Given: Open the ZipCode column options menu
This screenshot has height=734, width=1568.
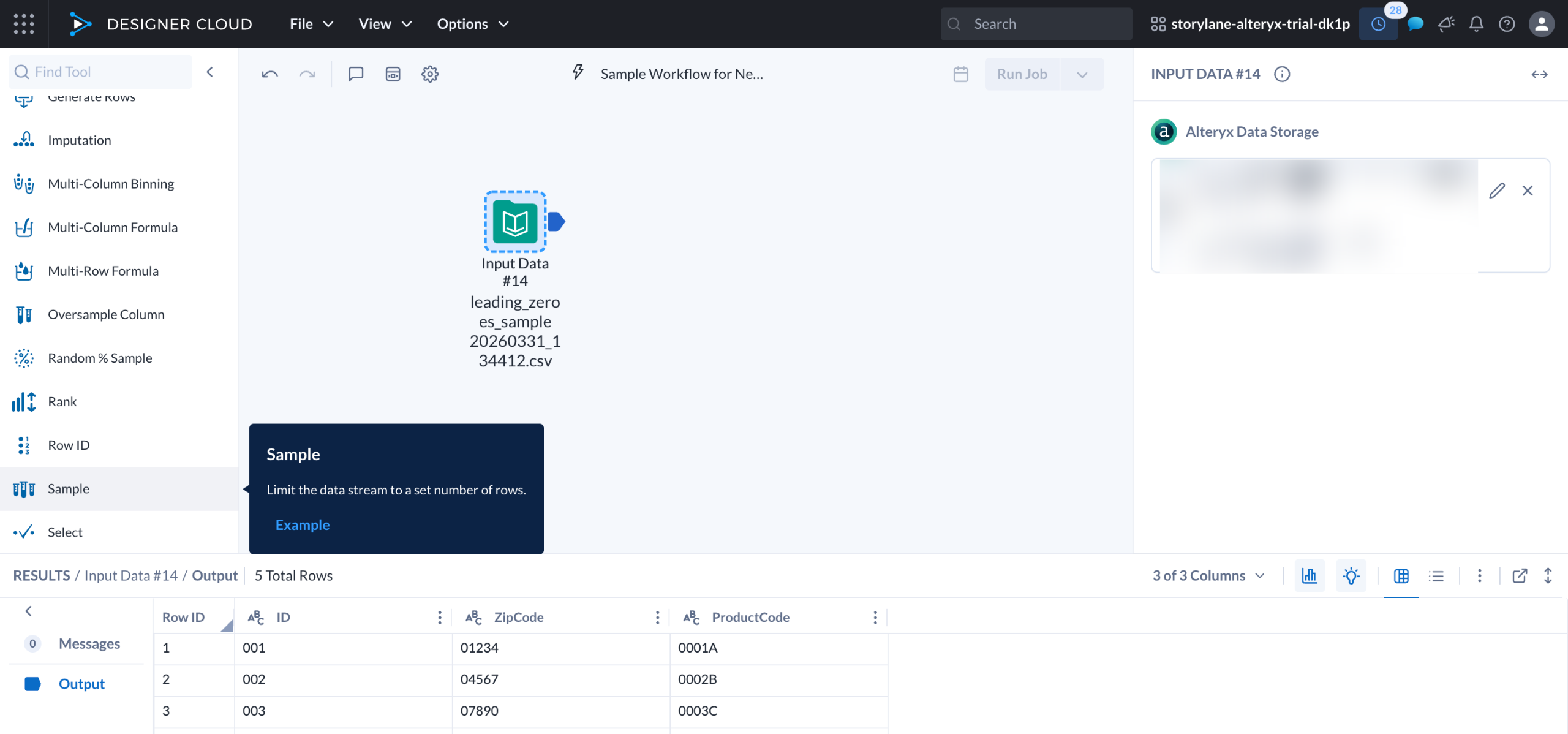Looking at the screenshot, I should coord(657,617).
